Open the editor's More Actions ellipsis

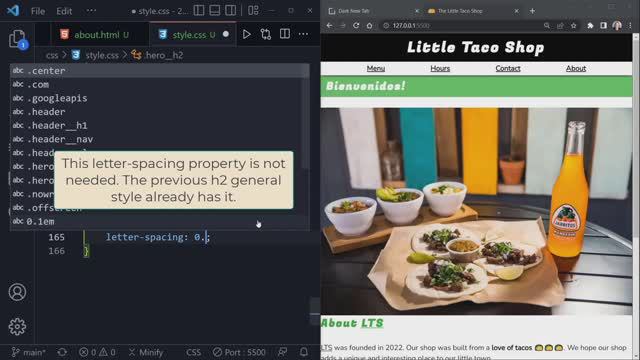(x=303, y=34)
